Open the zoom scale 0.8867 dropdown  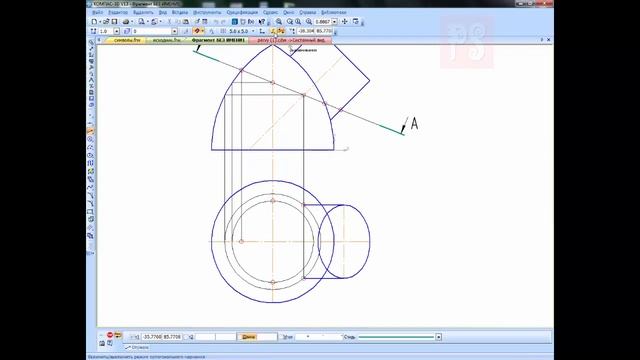point(334,22)
